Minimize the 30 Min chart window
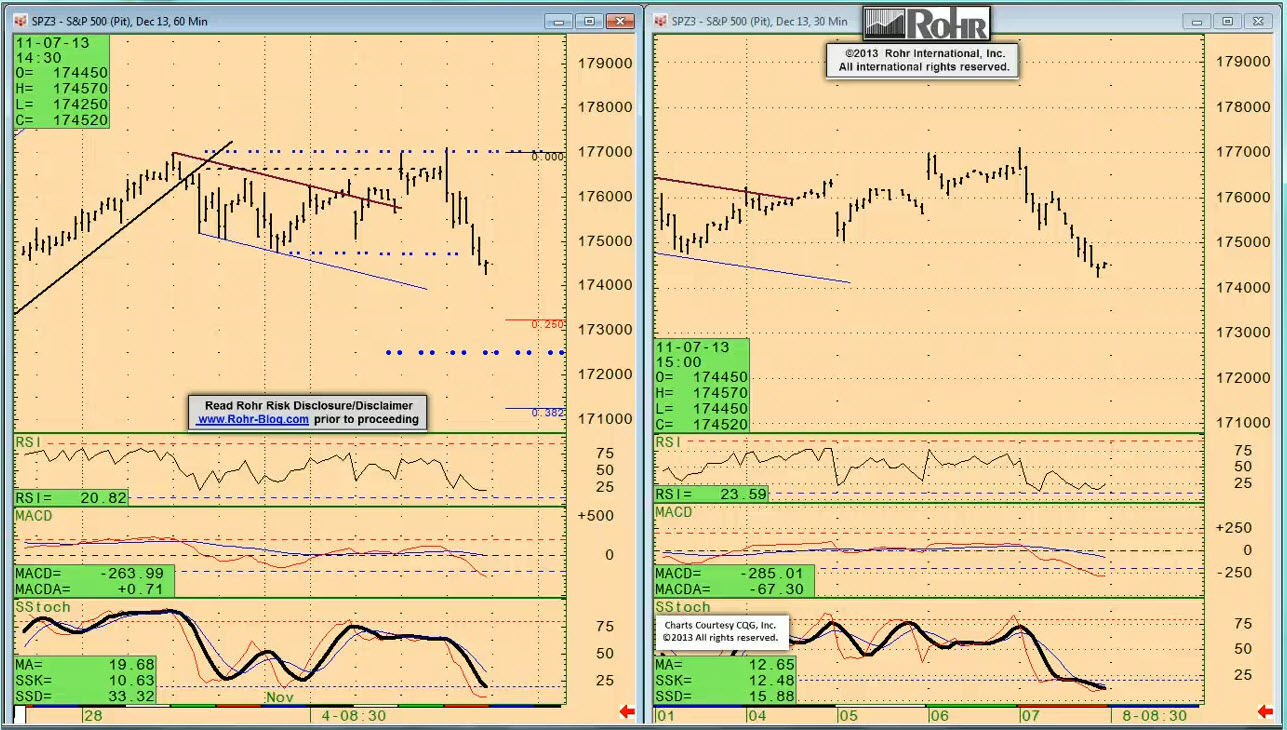Image resolution: width=1287 pixels, height=730 pixels. click(x=1197, y=21)
